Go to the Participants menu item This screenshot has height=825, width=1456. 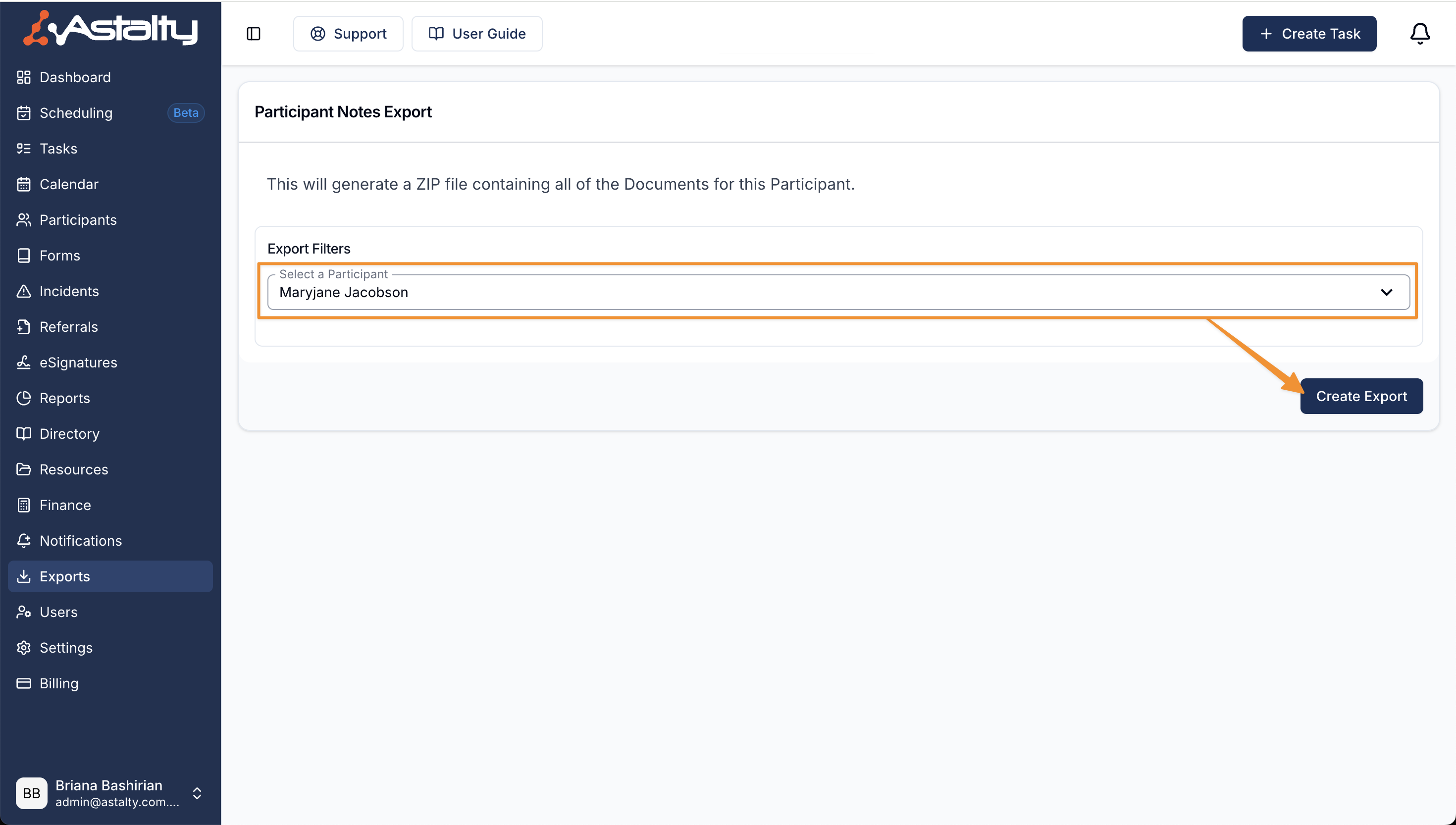(78, 220)
